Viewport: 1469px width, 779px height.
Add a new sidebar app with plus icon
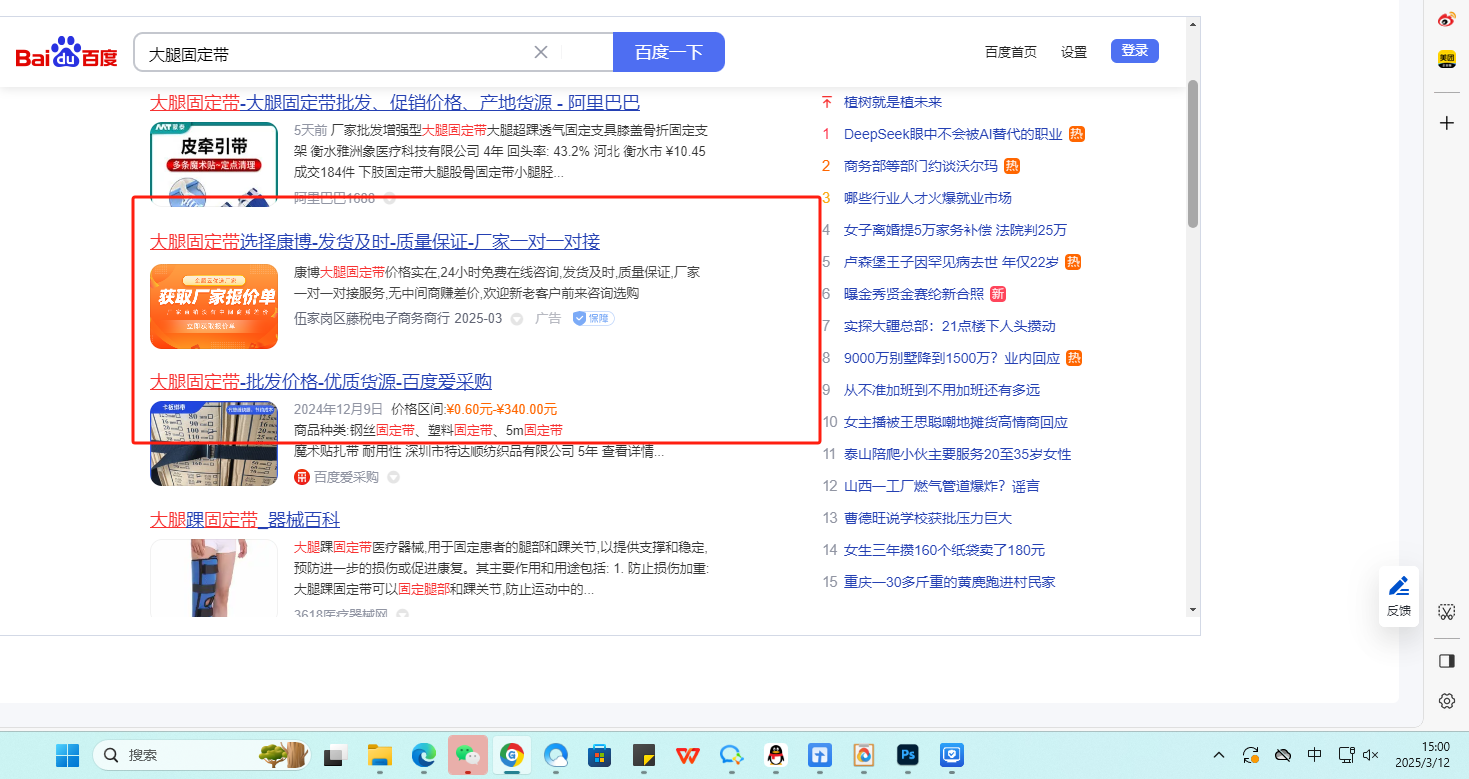[1446, 123]
